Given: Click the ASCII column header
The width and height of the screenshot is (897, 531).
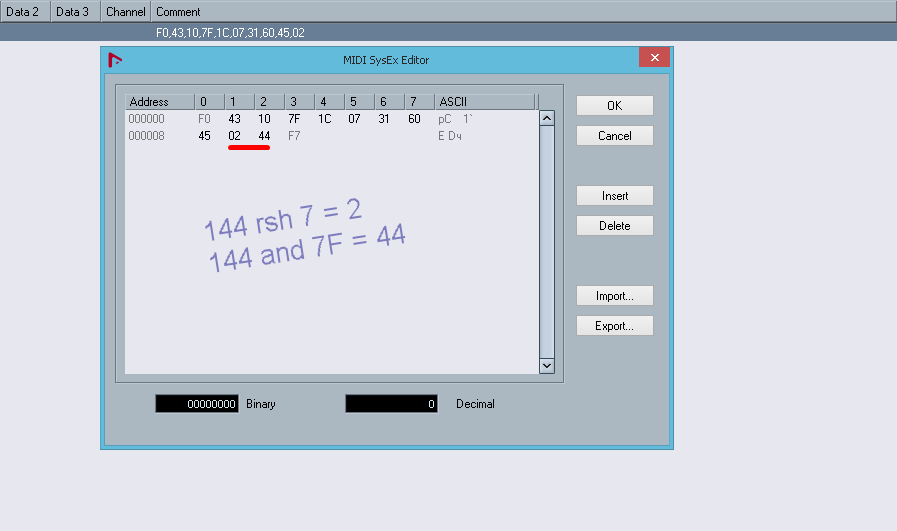Looking at the screenshot, I should point(485,102).
